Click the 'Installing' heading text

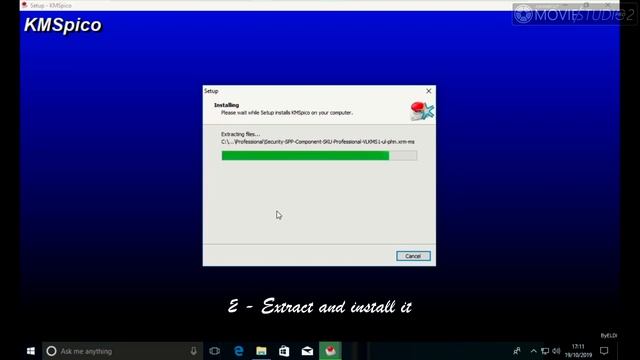227,105
